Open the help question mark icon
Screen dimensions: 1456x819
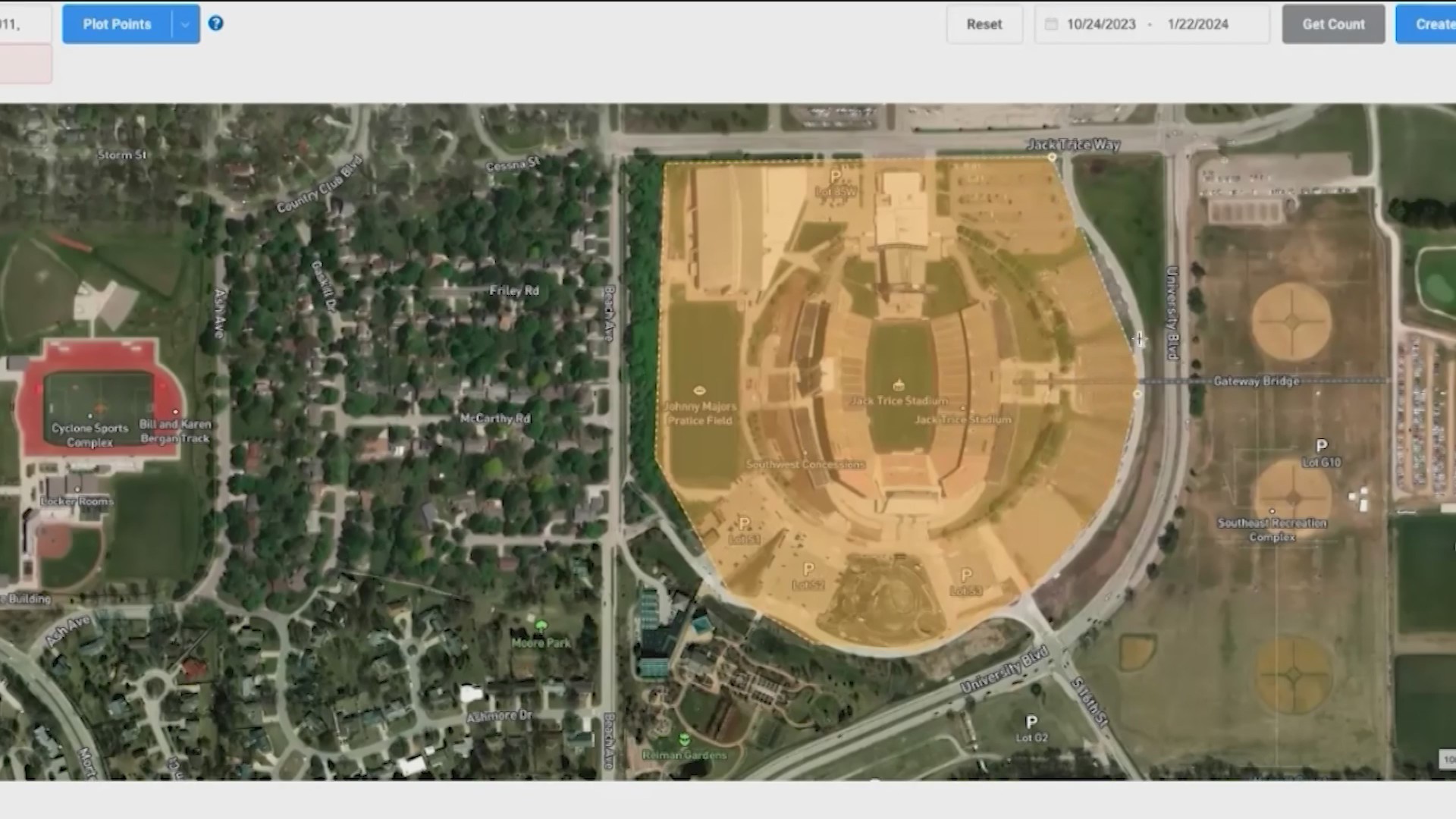click(x=217, y=24)
